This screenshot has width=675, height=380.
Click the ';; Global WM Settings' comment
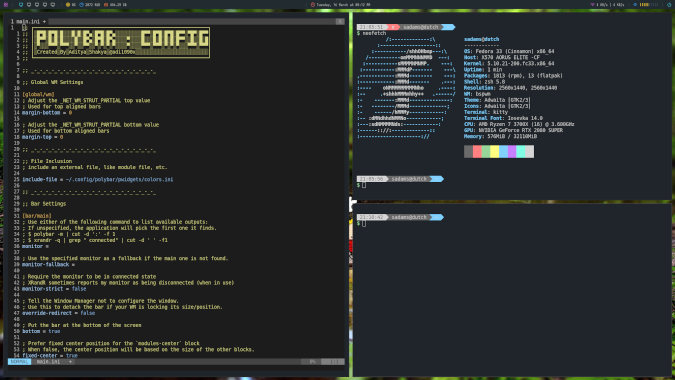point(53,82)
